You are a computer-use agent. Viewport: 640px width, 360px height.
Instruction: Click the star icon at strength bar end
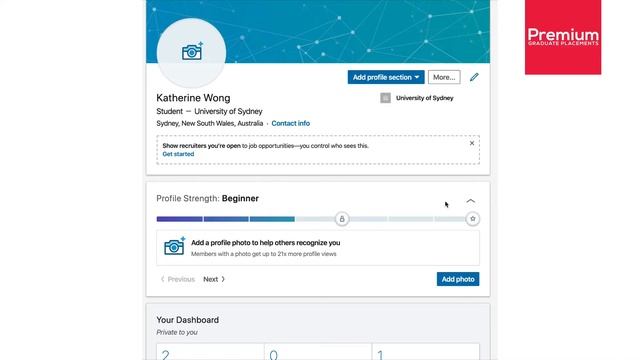click(473, 219)
